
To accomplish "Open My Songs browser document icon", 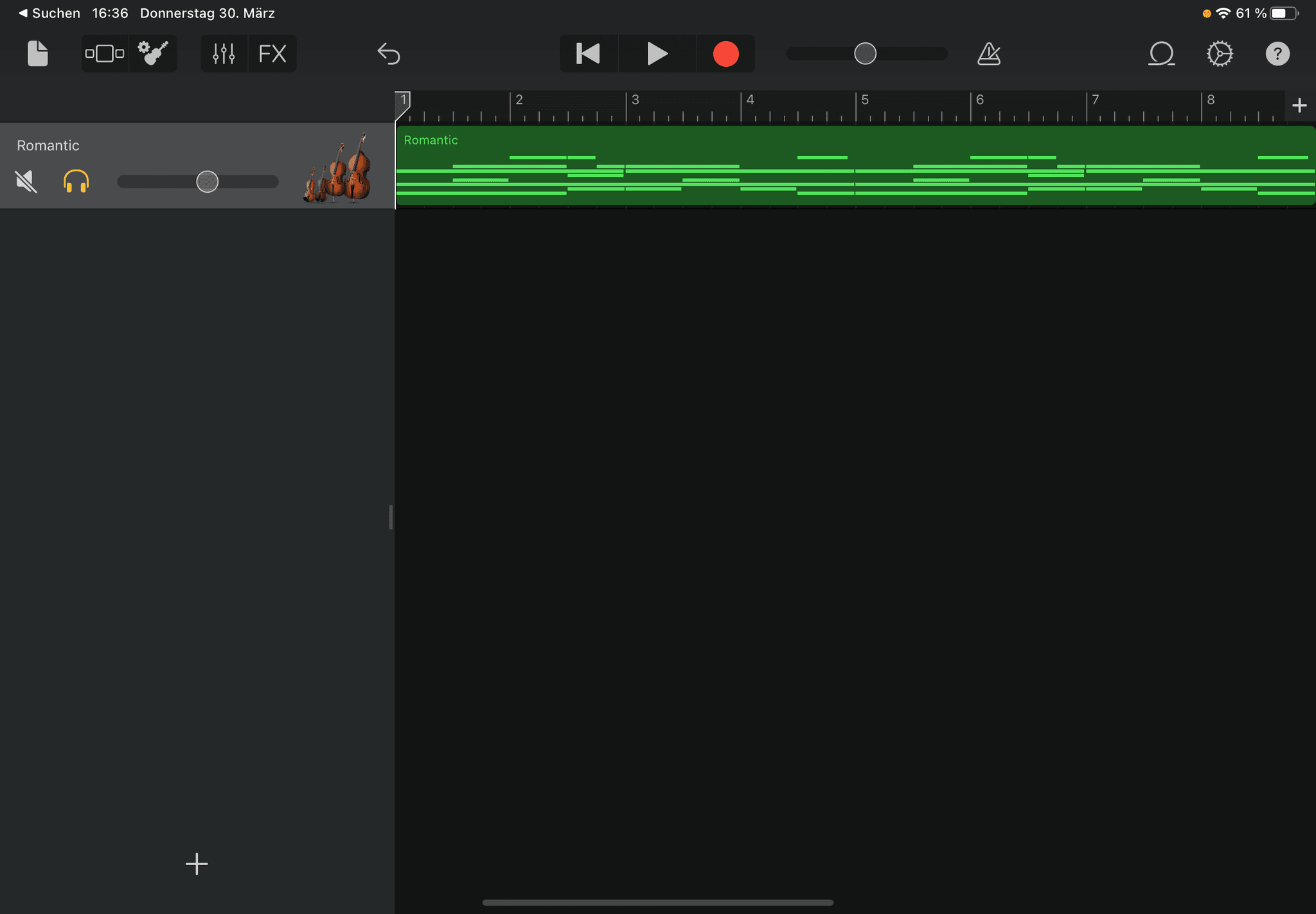I will 37,53.
